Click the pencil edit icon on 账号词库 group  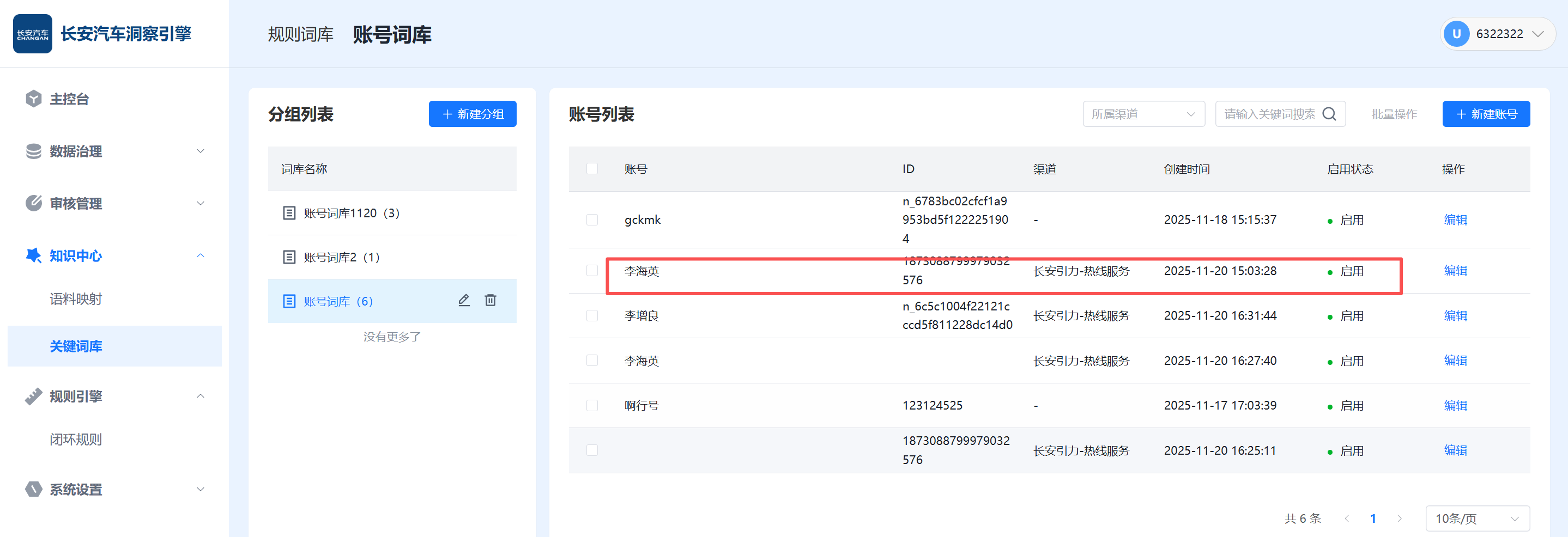coord(464,301)
